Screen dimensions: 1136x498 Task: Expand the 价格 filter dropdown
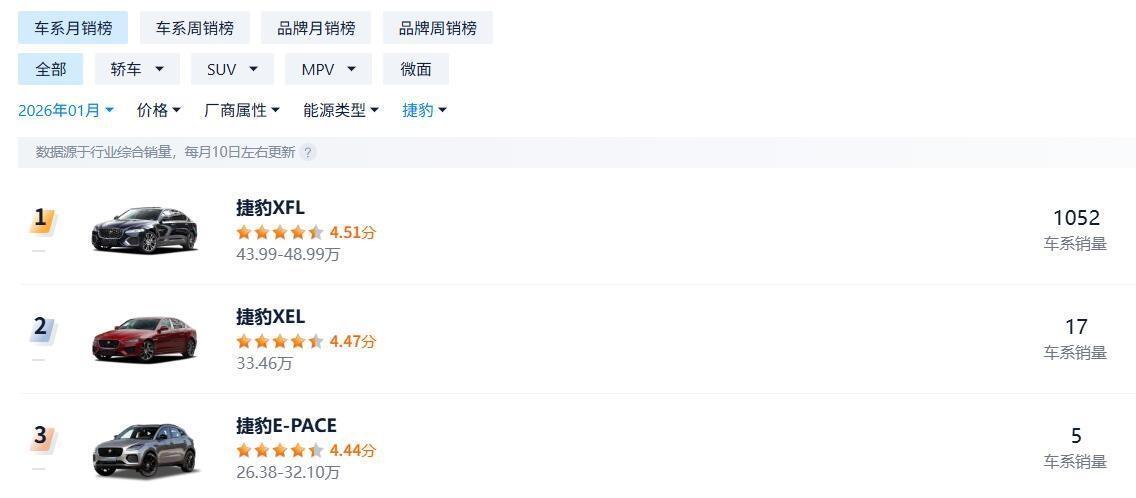pos(159,110)
